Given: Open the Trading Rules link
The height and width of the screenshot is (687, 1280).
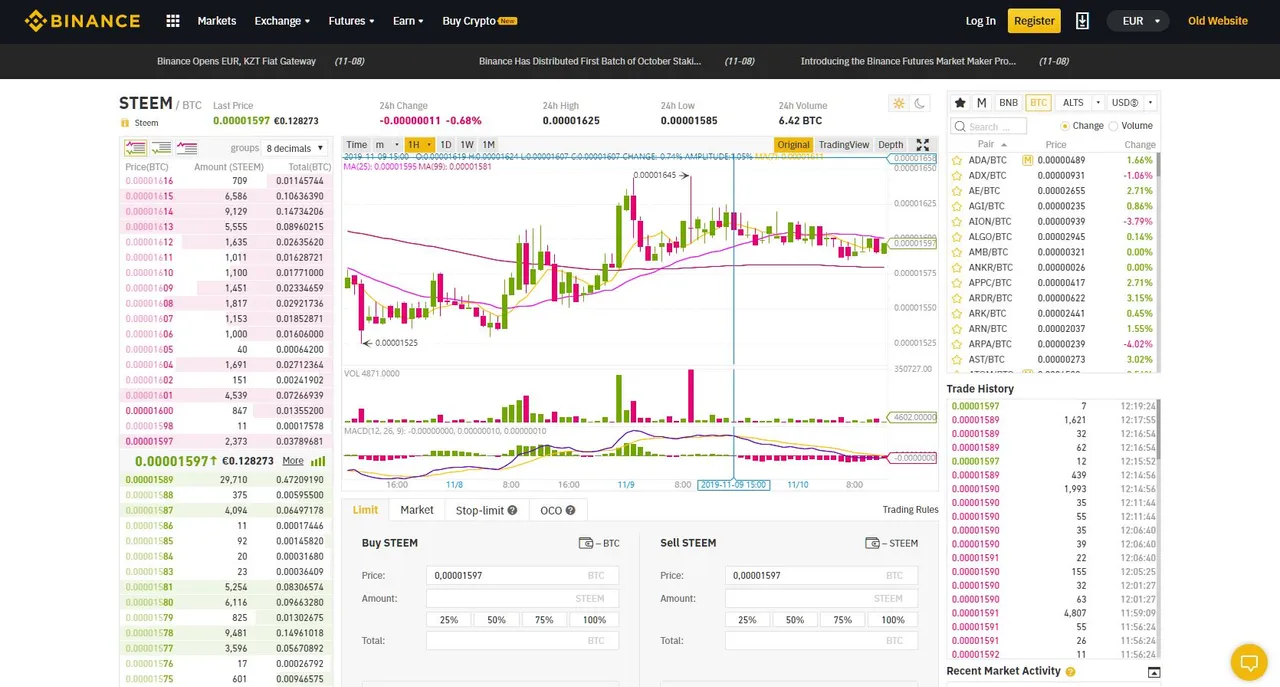Looking at the screenshot, I should (910, 510).
